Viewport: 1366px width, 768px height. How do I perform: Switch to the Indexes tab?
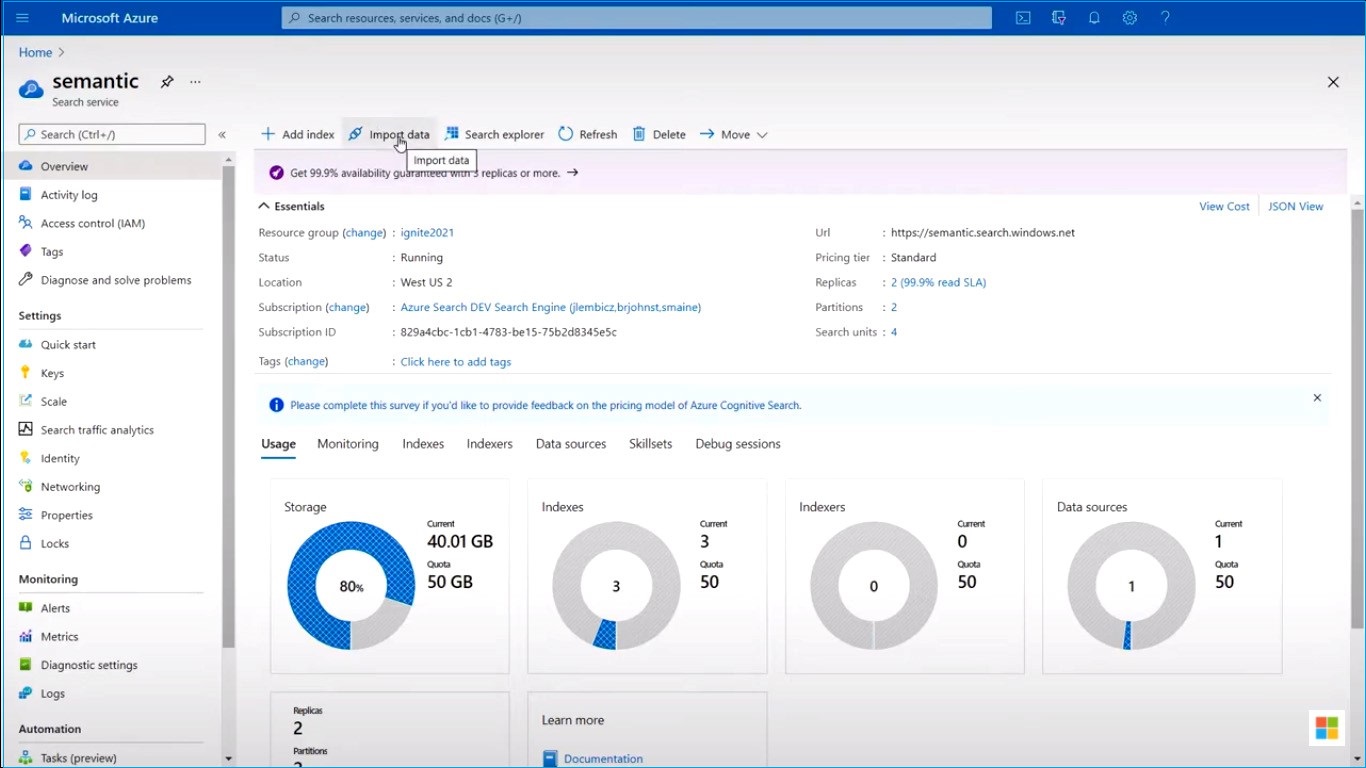click(x=423, y=444)
